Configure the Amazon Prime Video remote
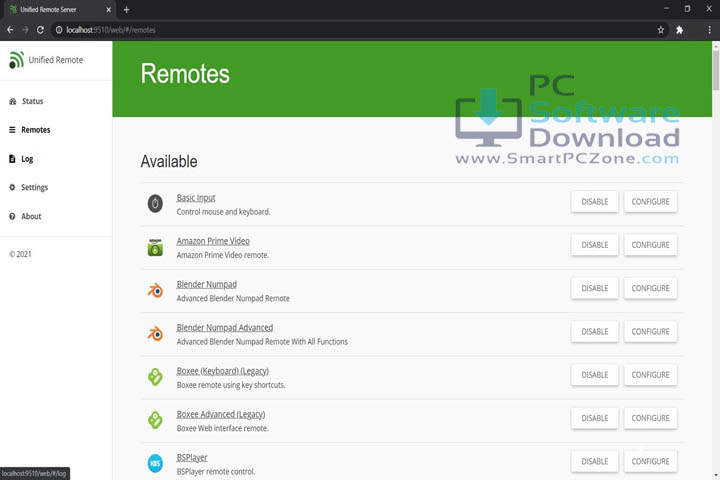The height and width of the screenshot is (480, 720). tap(650, 245)
